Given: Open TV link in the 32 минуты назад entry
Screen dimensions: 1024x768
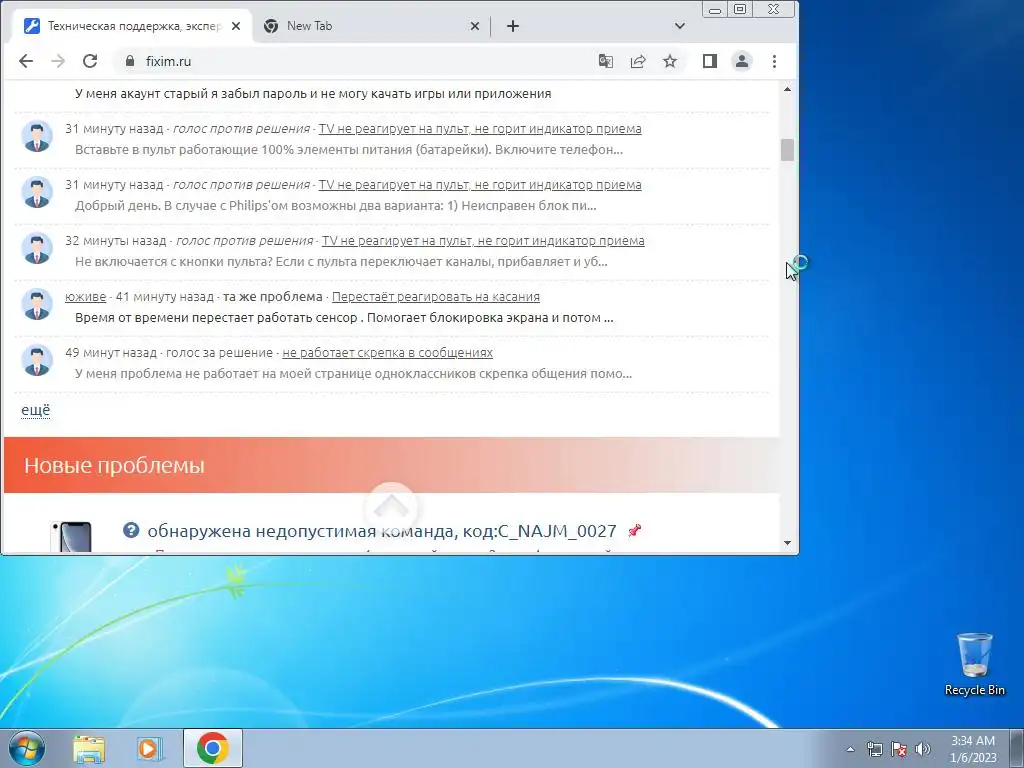Looking at the screenshot, I should pyautogui.click(x=483, y=240).
